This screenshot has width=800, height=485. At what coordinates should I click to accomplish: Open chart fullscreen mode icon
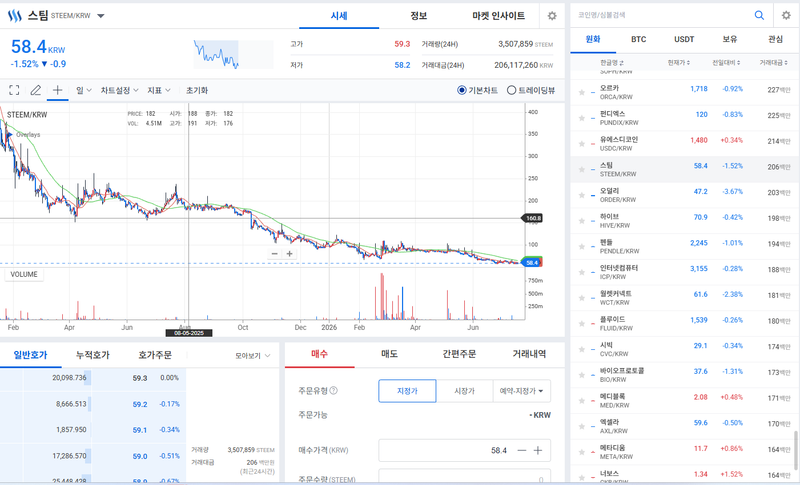[x=14, y=90]
